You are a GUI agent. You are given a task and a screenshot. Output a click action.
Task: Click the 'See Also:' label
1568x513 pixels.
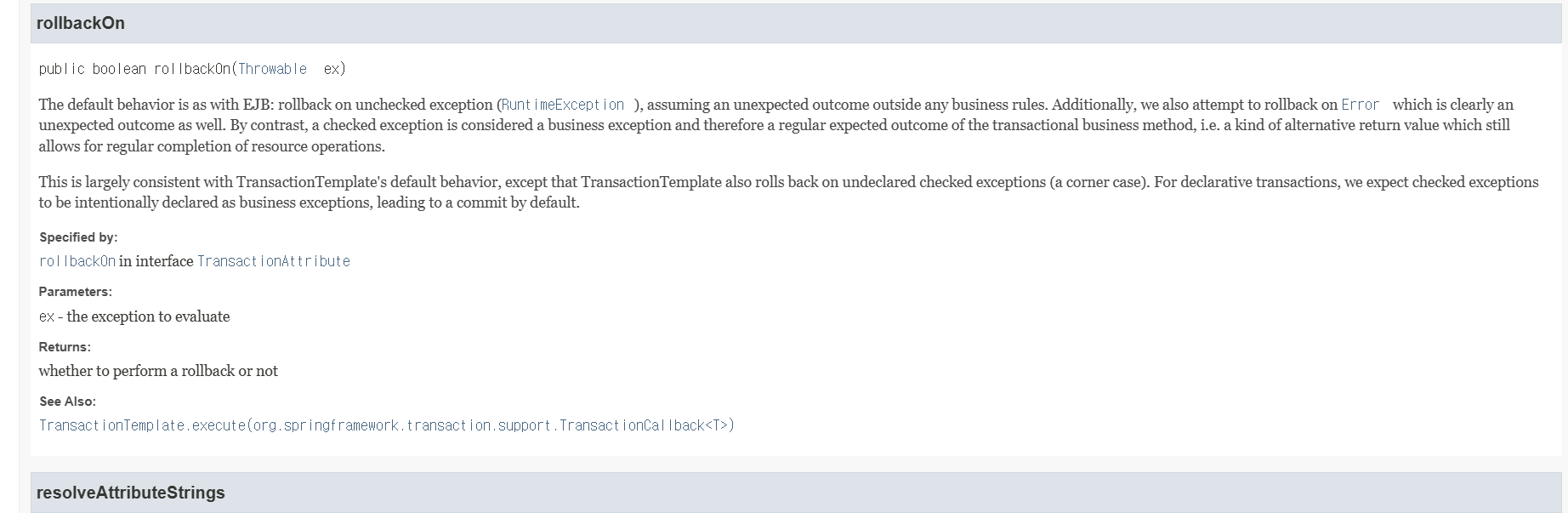click(x=67, y=402)
